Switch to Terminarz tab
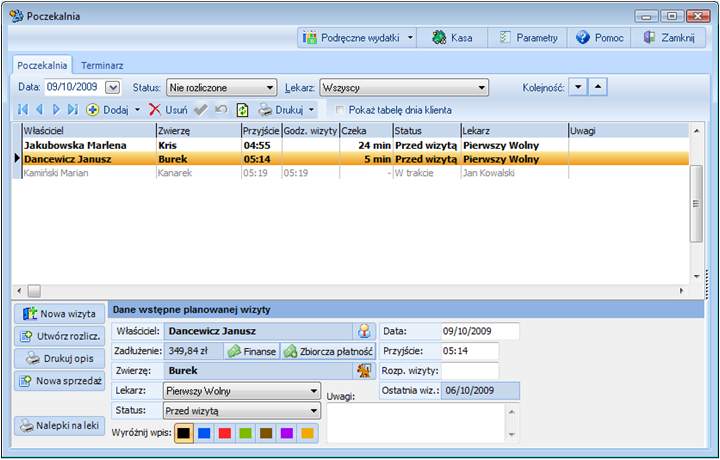 coord(102,66)
